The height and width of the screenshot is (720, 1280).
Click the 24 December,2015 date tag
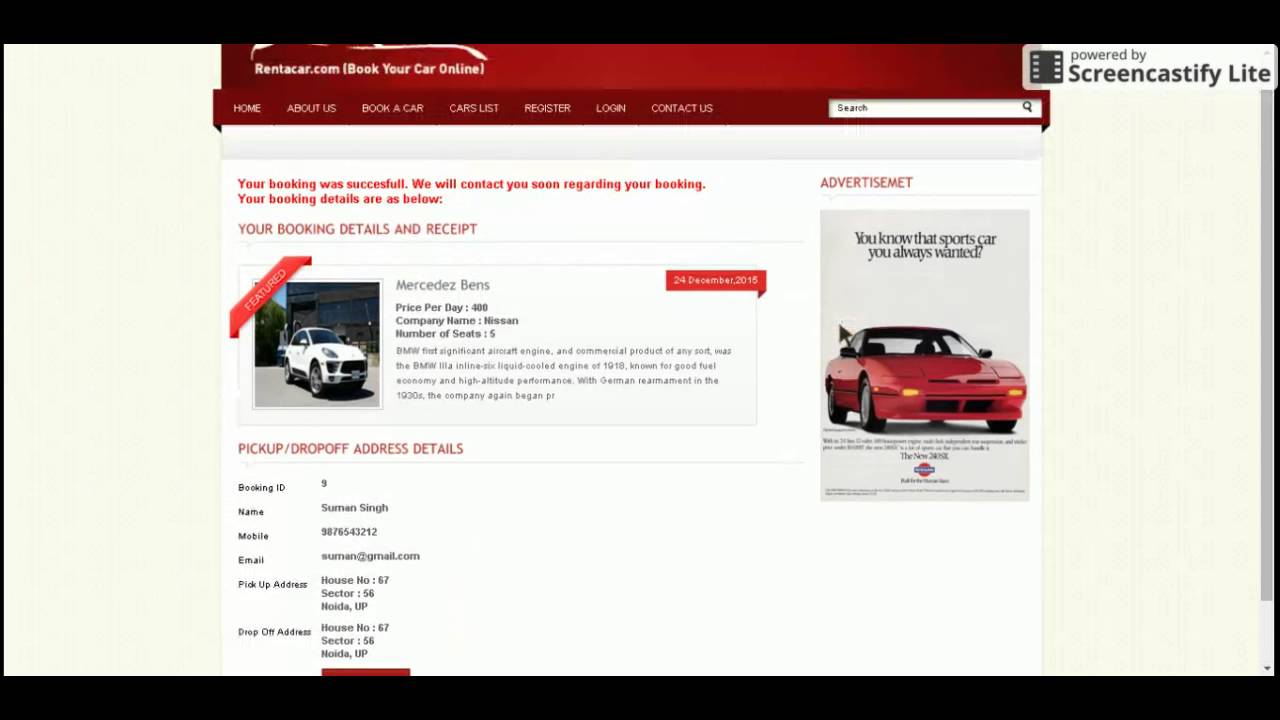pos(716,281)
